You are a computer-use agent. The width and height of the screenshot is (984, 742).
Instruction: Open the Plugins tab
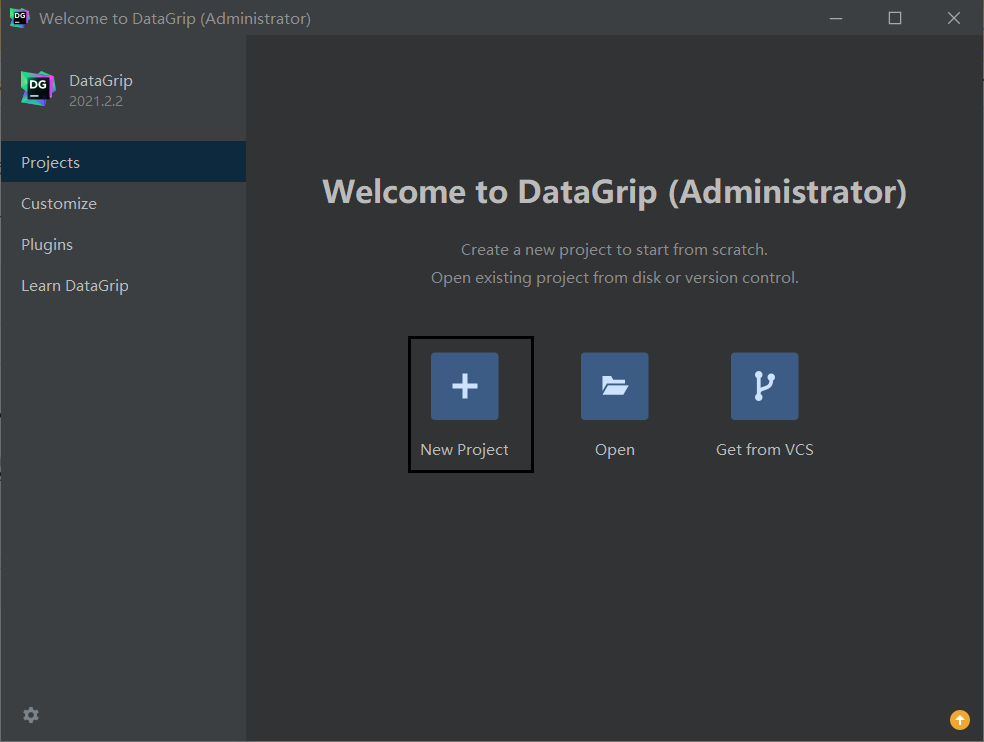coord(124,244)
